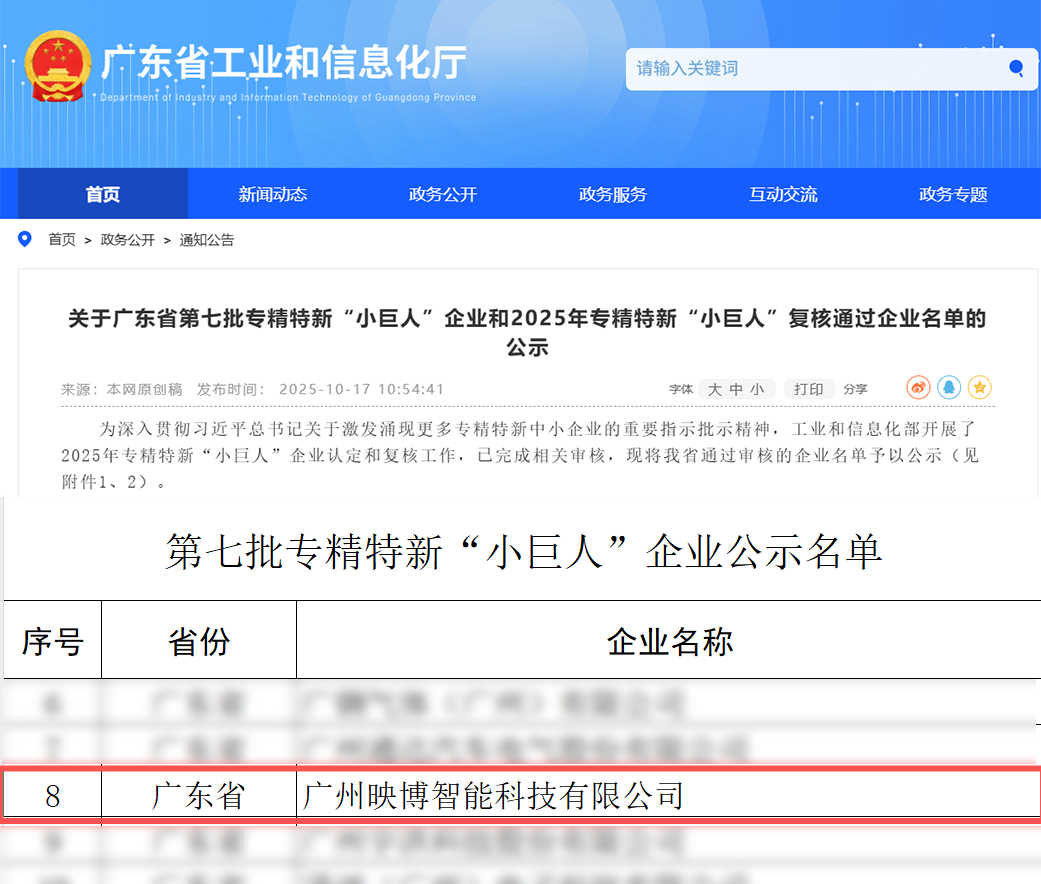Select medium font size 中

(736, 389)
